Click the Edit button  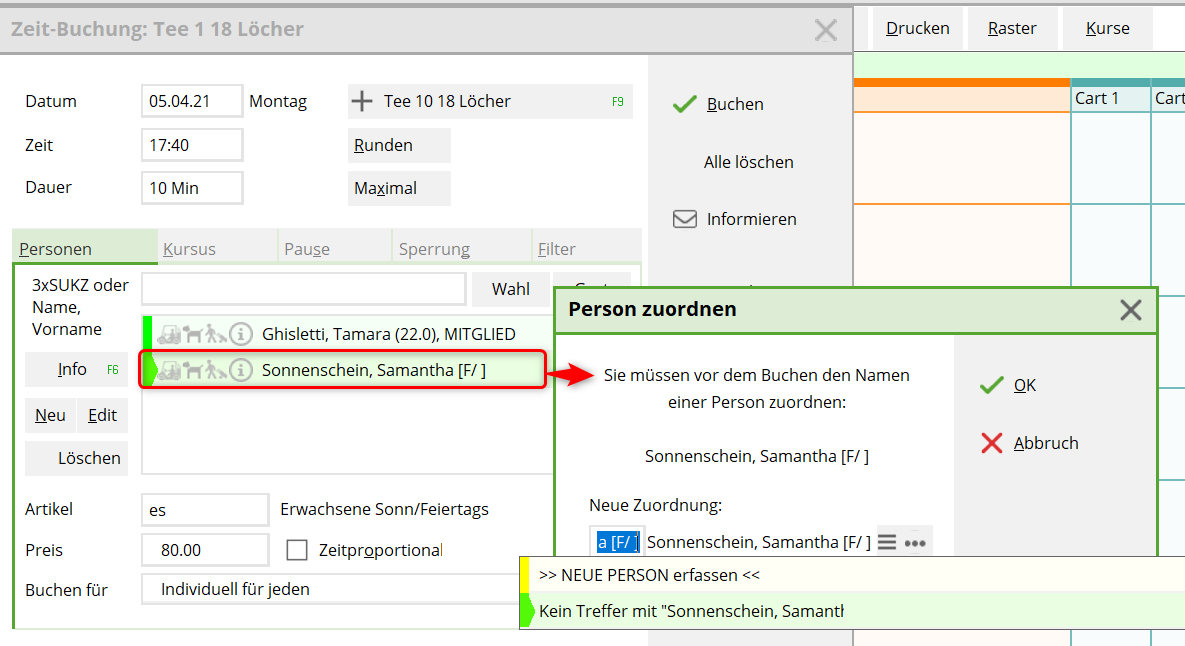[102, 416]
